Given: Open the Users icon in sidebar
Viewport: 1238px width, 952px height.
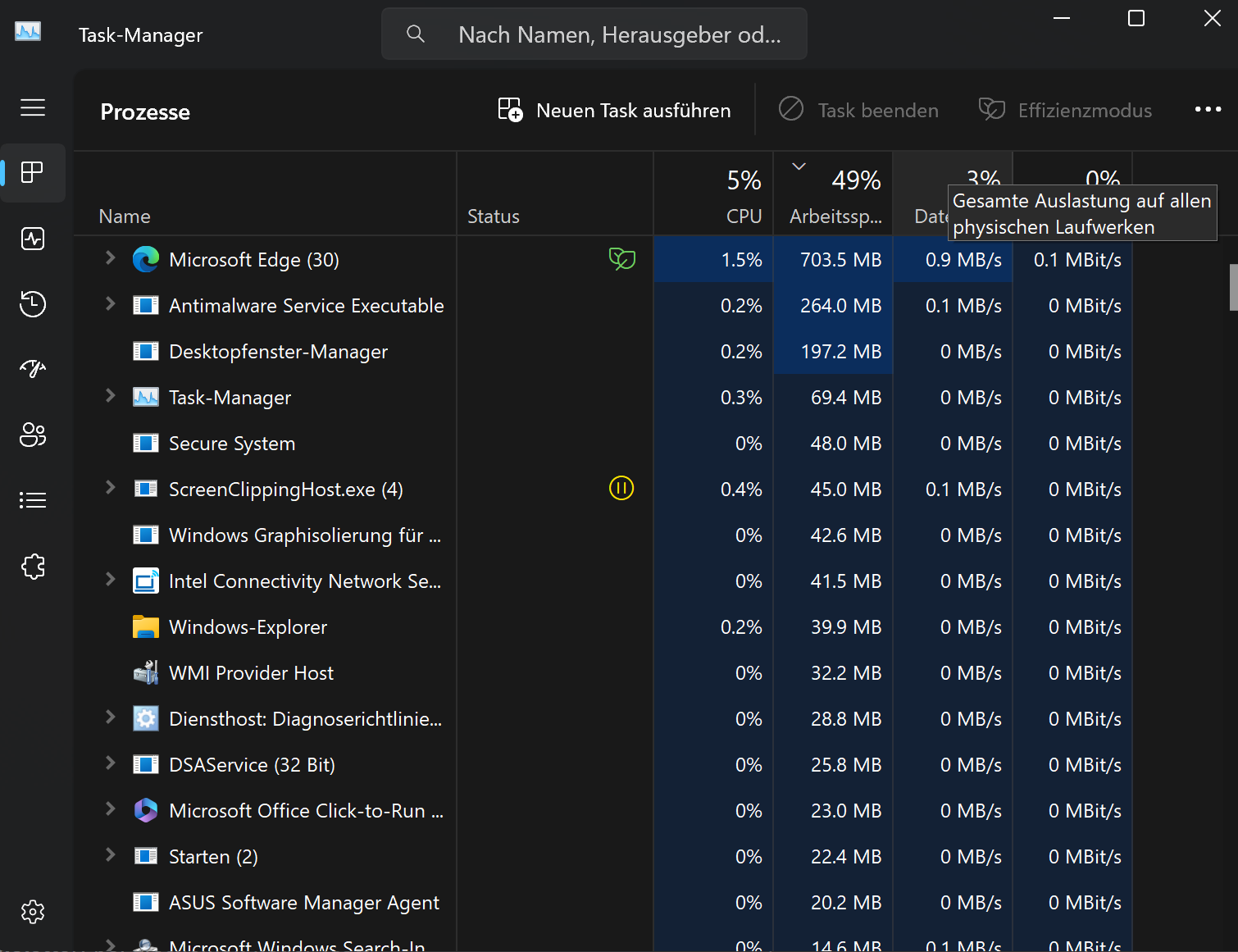Looking at the screenshot, I should click(x=33, y=435).
